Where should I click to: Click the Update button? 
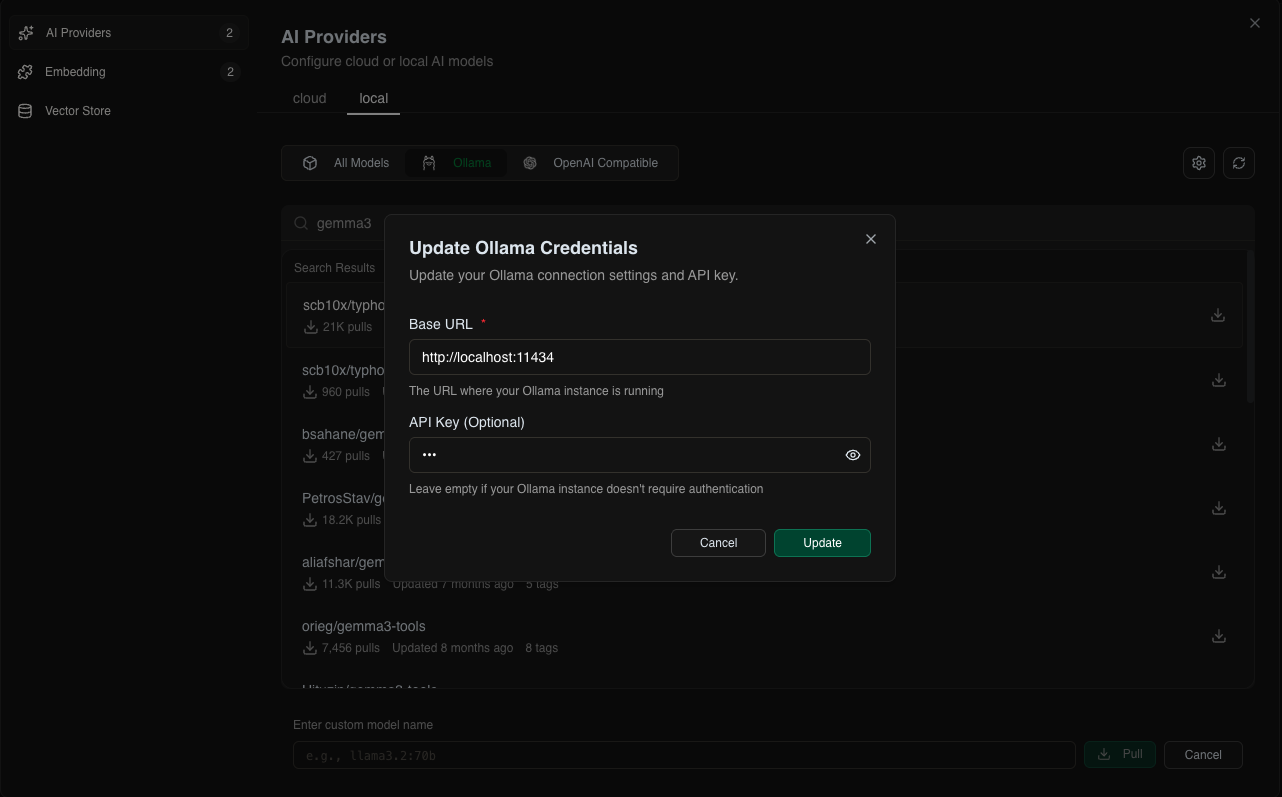pos(822,543)
